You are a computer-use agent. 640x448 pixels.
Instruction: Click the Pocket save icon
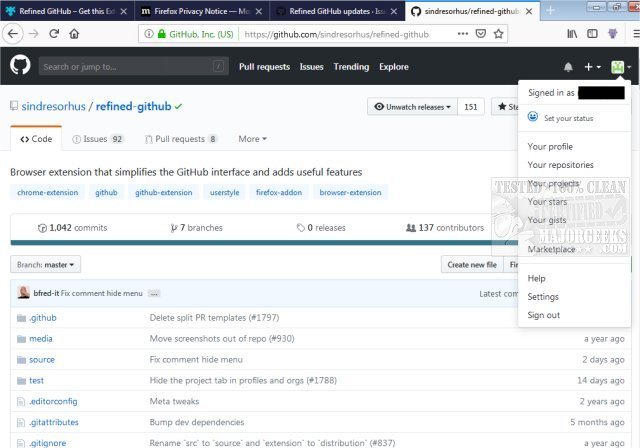pyautogui.click(x=481, y=34)
